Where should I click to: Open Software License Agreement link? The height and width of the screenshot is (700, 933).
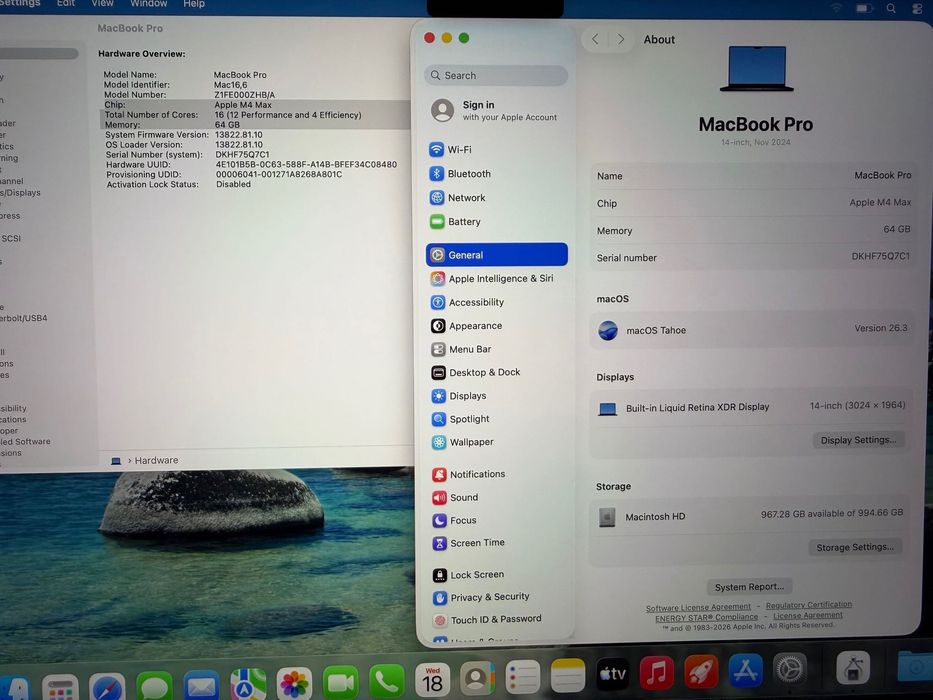pyautogui.click(x=698, y=608)
